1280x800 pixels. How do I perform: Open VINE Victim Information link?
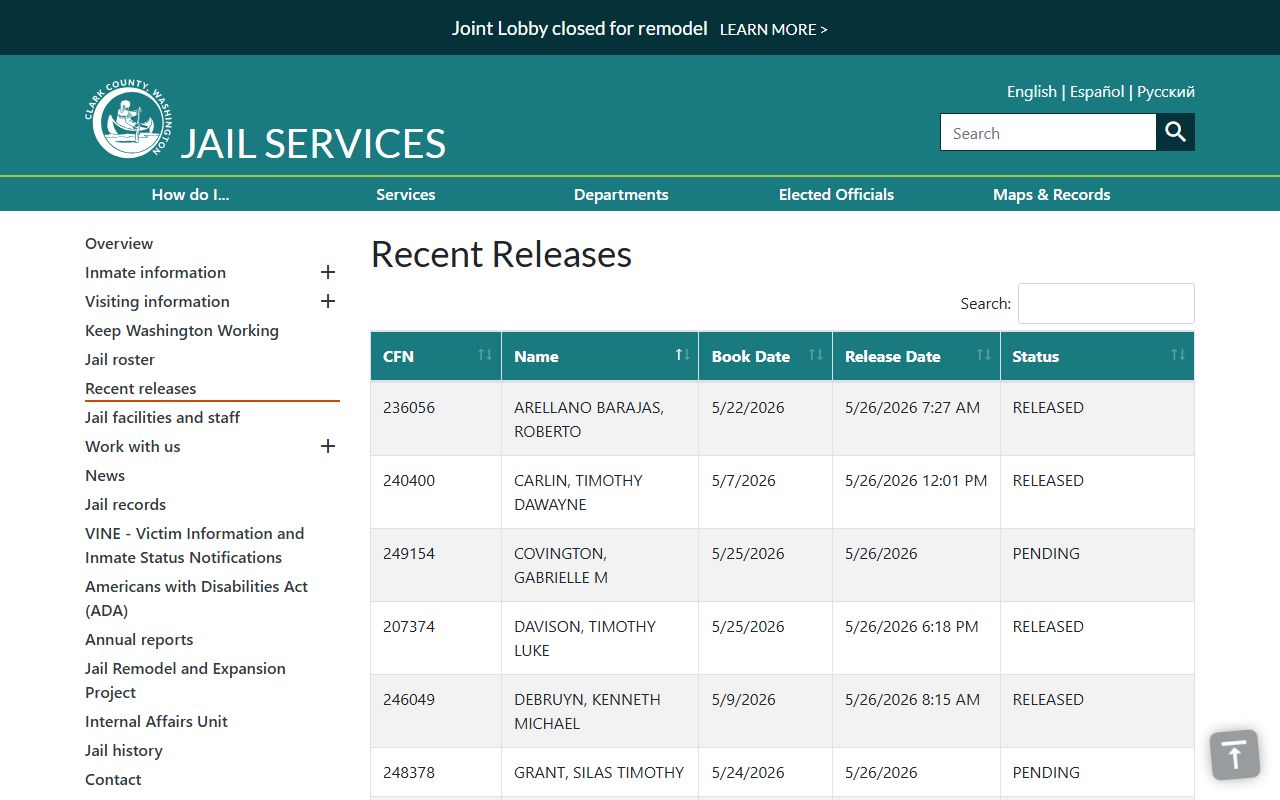(x=194, y=545)
